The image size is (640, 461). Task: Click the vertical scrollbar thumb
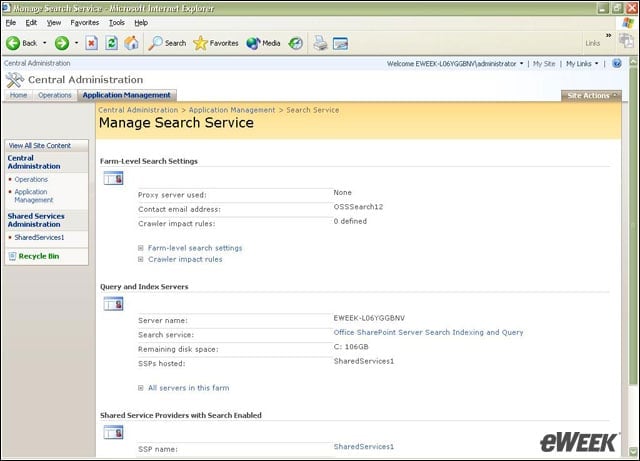(x=633, y=227)
